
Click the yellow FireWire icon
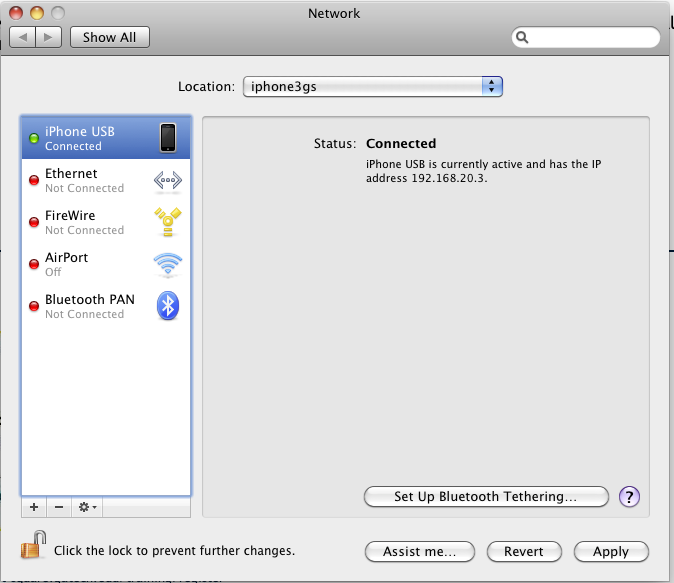point(168,222)
